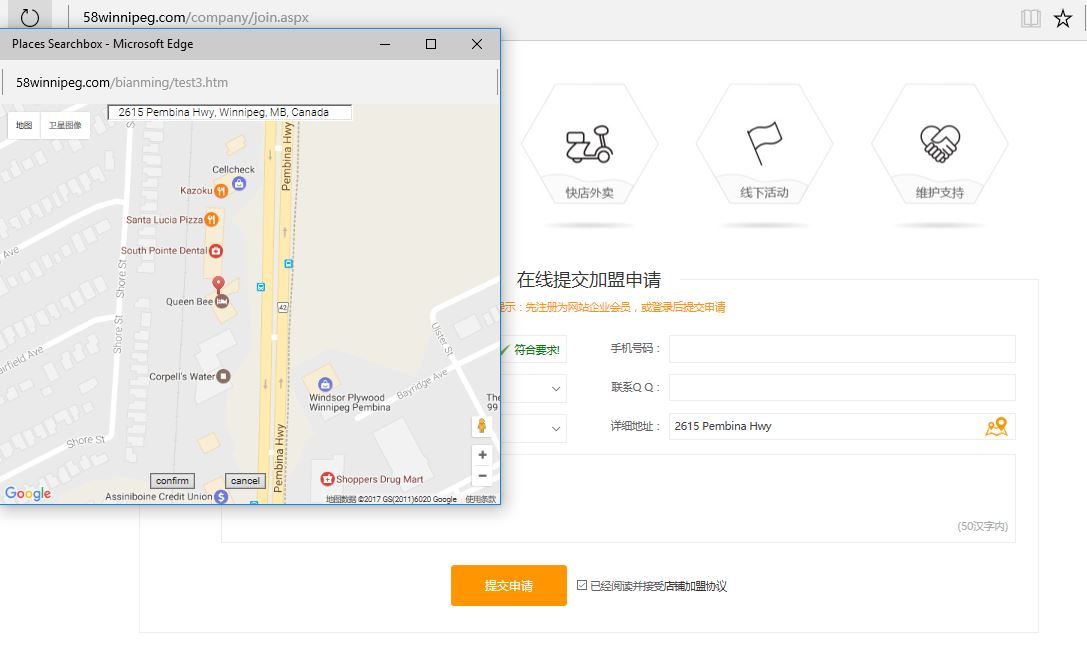Click the Santa Lucia Pizza restaurant marker
The image size is (1087, 649).
(x=211, y=220)
